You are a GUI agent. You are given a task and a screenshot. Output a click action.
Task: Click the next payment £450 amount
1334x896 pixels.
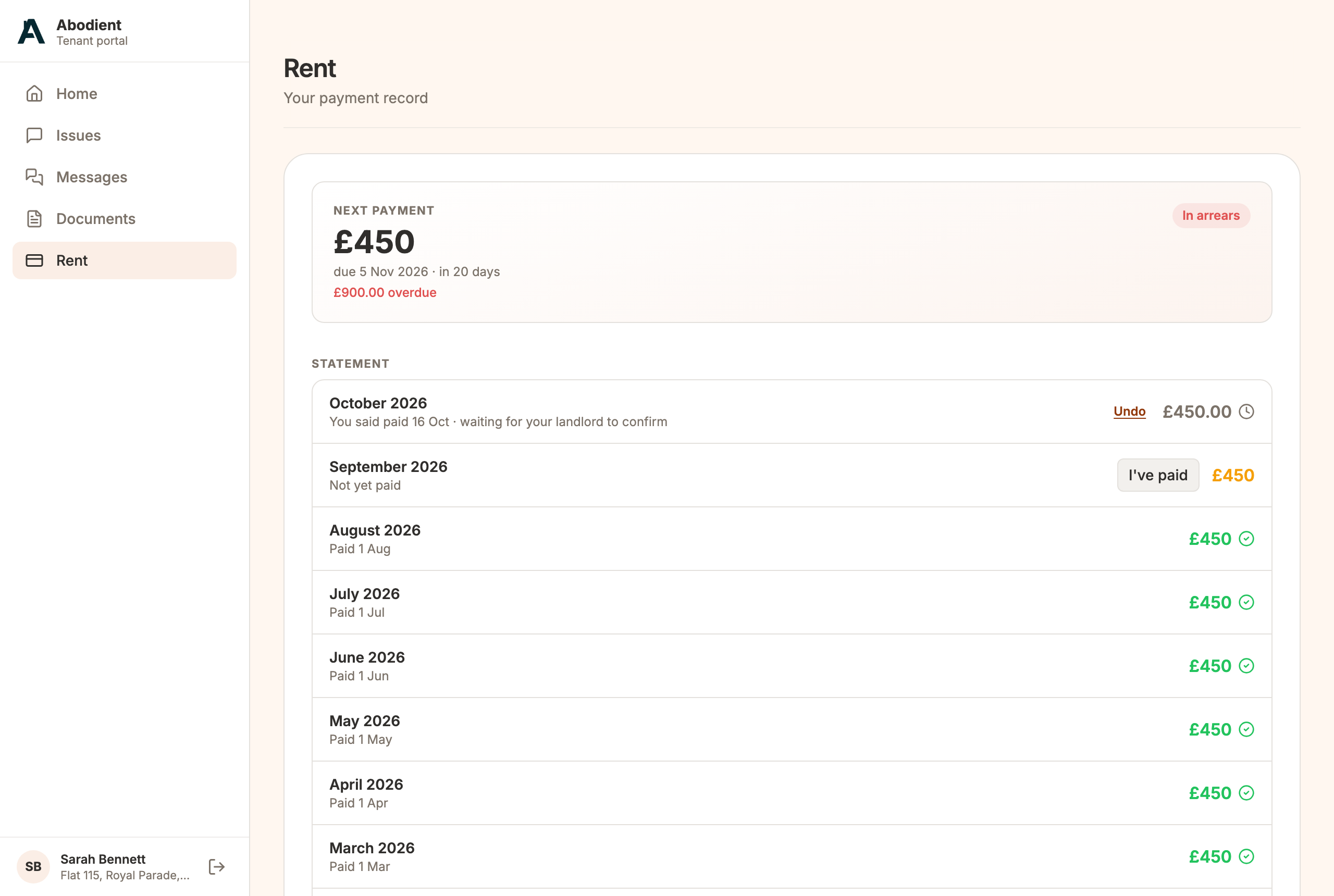pyautogui.click(x=374, y=241)
